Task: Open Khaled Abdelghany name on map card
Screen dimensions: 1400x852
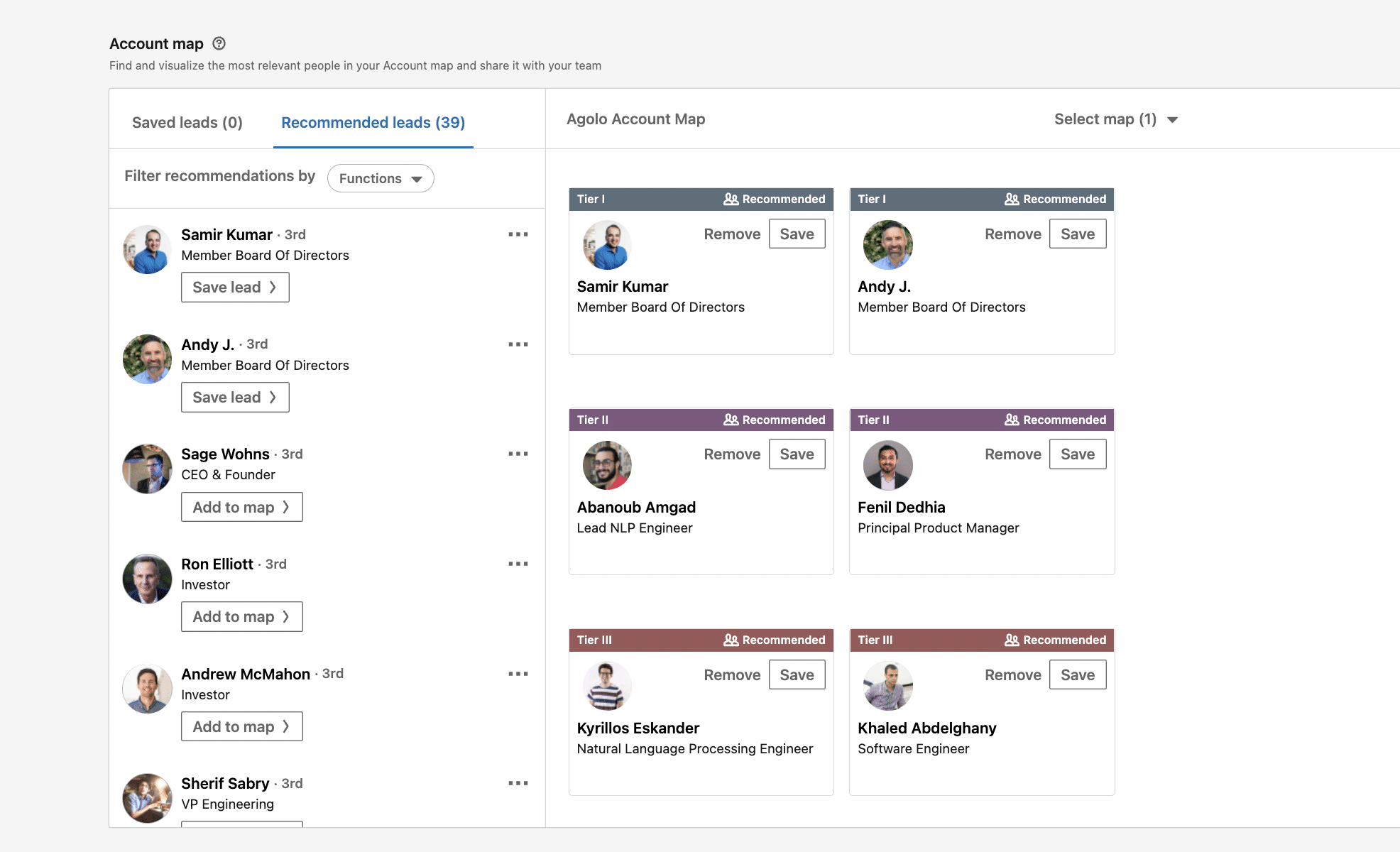Action: pos(926,728)
